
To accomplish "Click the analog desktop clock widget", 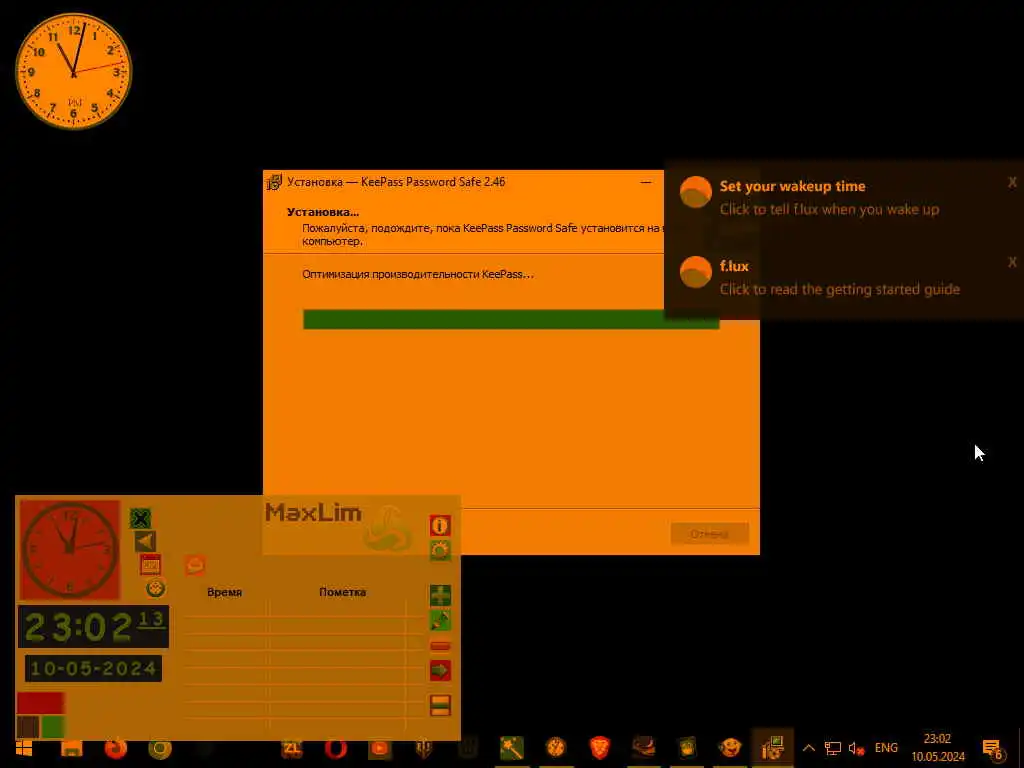I will pos(74,71).
